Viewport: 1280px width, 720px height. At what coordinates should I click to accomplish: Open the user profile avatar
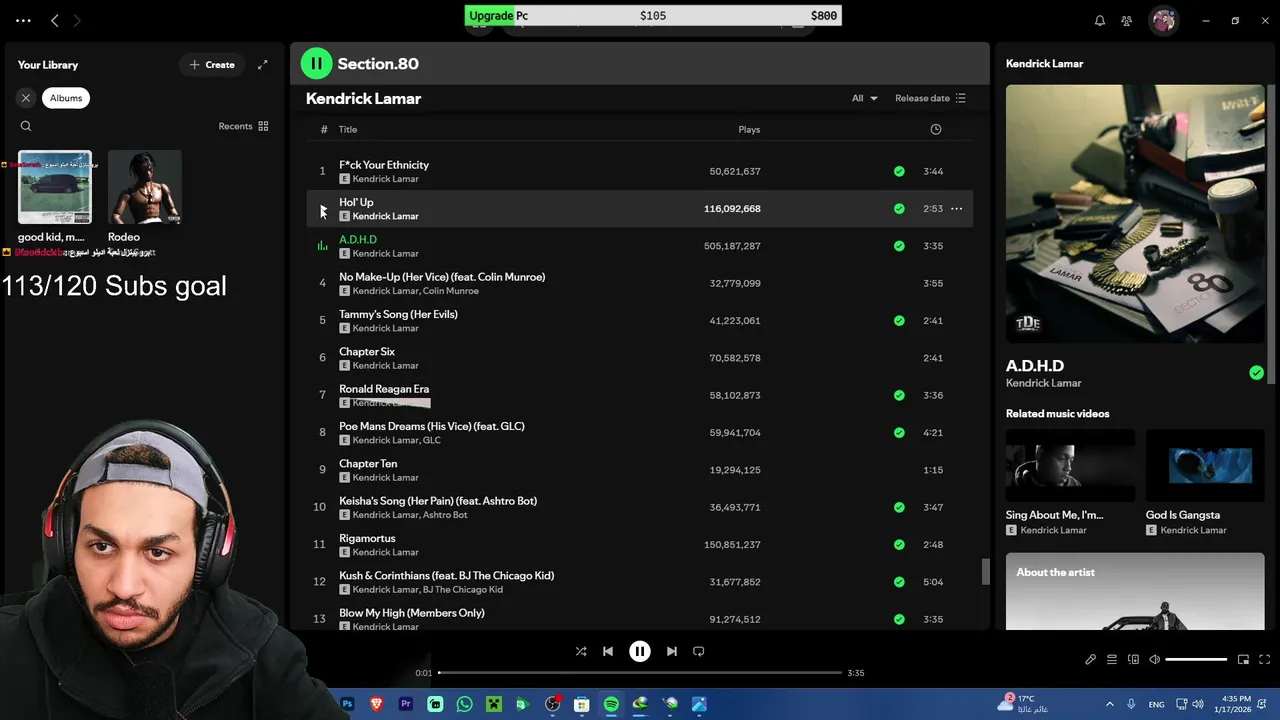(1163, 20)
